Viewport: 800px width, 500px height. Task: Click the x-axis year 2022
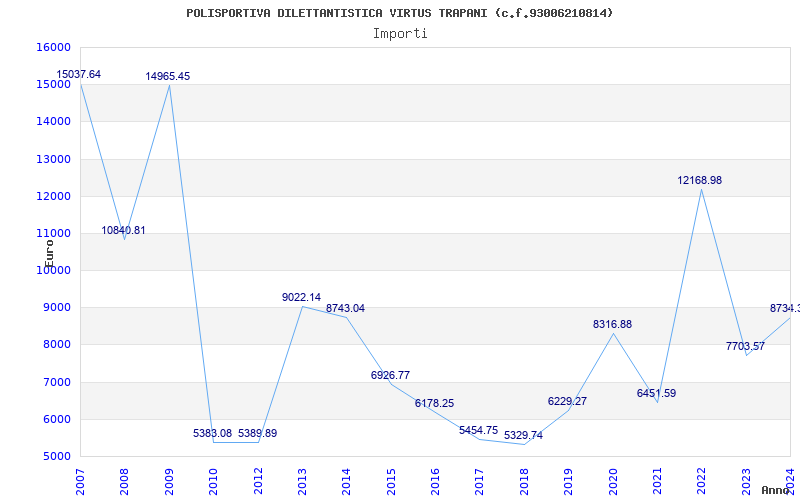(702, 482)
